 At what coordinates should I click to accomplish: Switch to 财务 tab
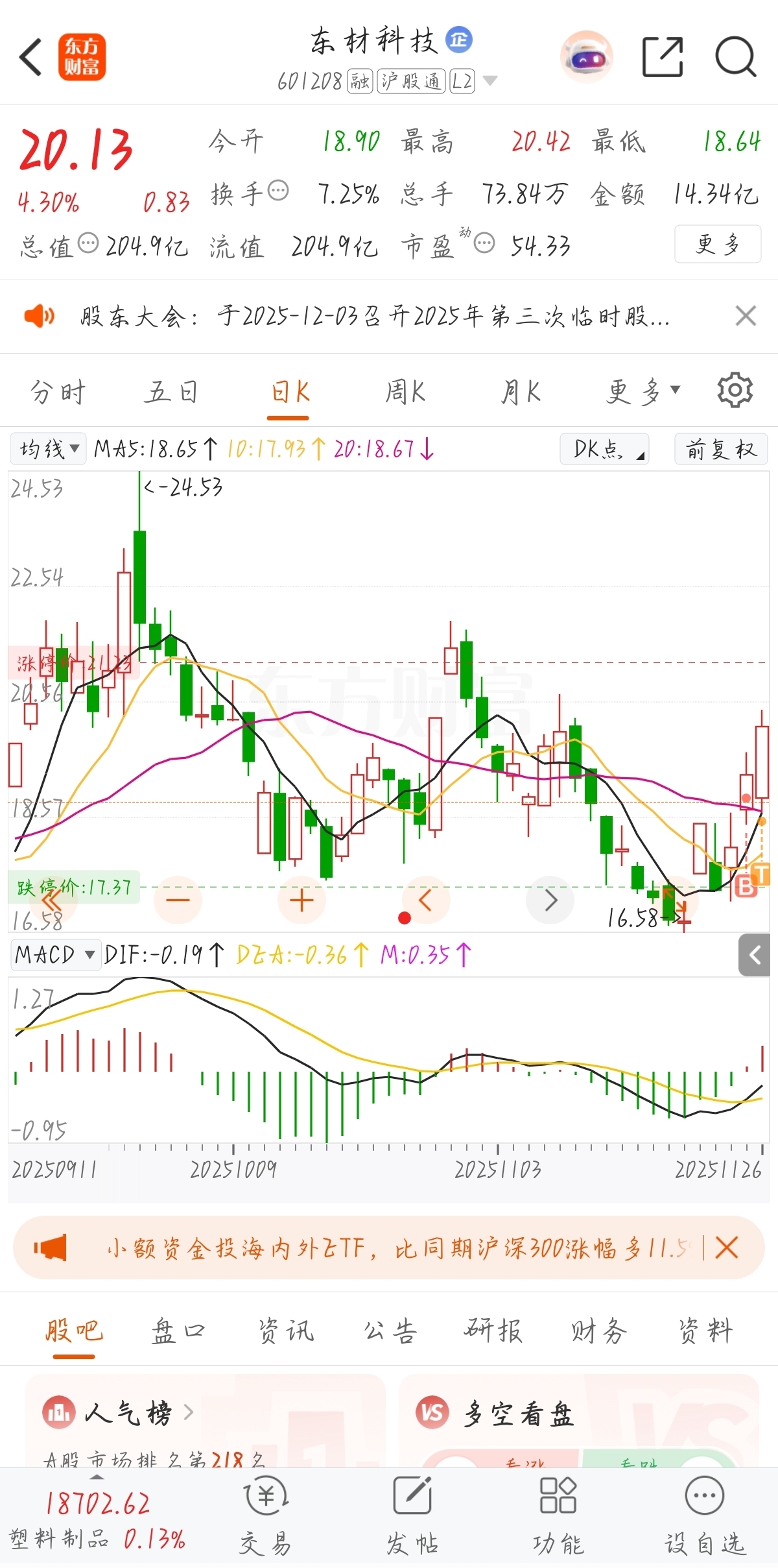599,1332
